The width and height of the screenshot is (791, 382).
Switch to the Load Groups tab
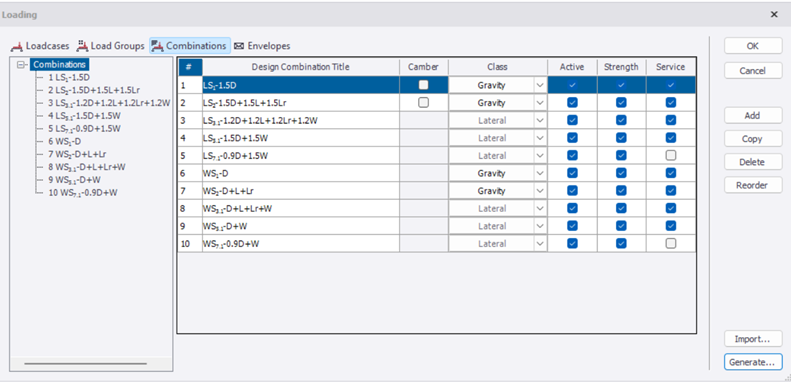click(x=110, y=46)
